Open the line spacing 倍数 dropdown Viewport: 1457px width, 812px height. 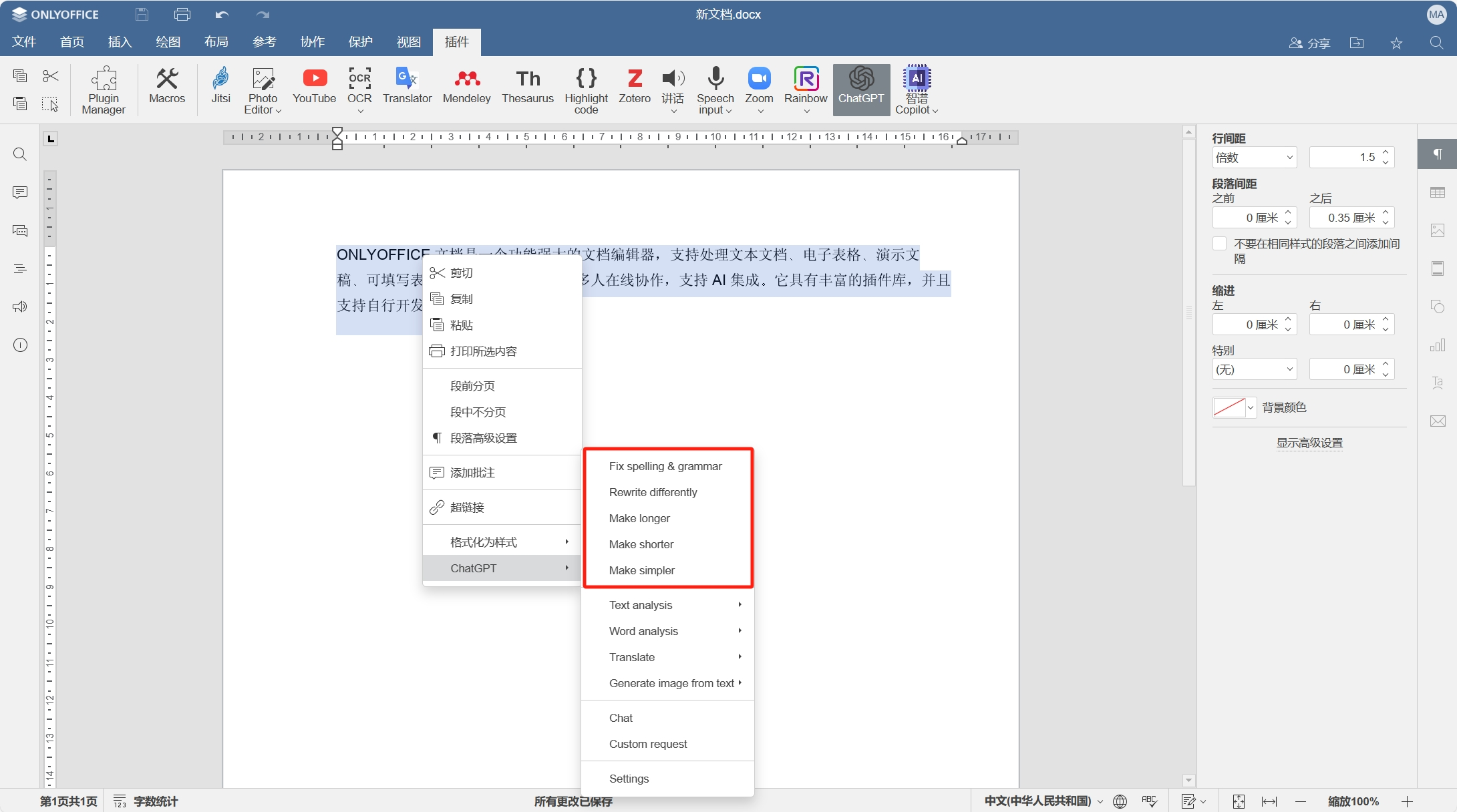[1255, 158]
